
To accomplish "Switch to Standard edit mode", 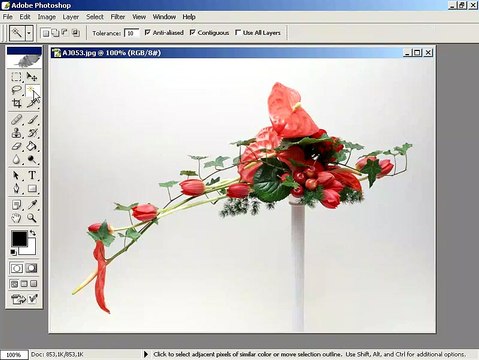I will pos(17,268).
